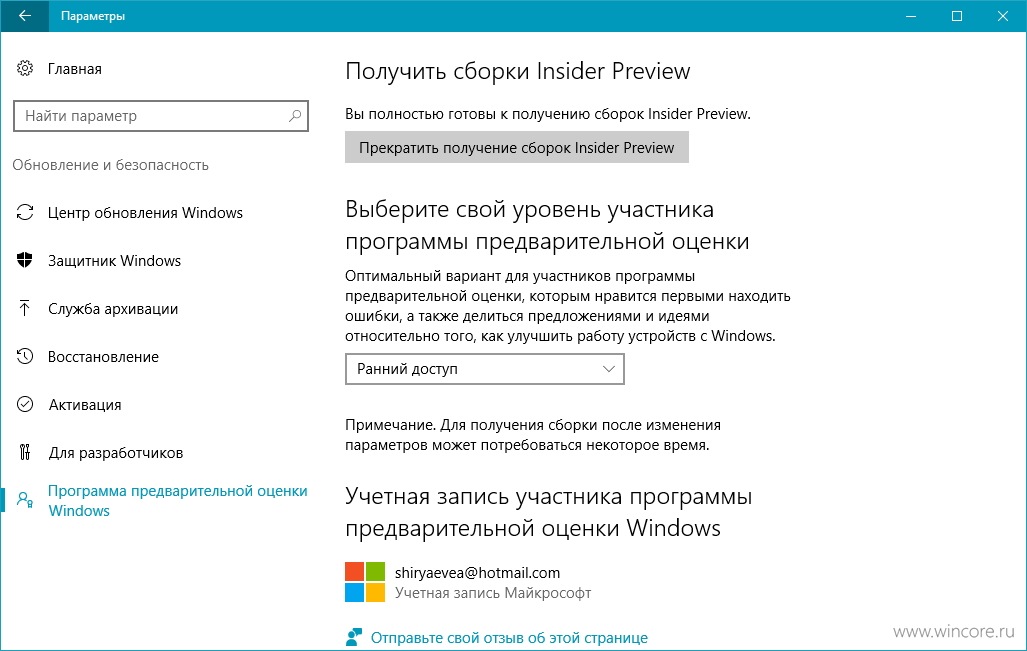The width and height of the screenshot is (1027, 651).
Task: Open Центр обновления Windows section
Action: (145, 213)
